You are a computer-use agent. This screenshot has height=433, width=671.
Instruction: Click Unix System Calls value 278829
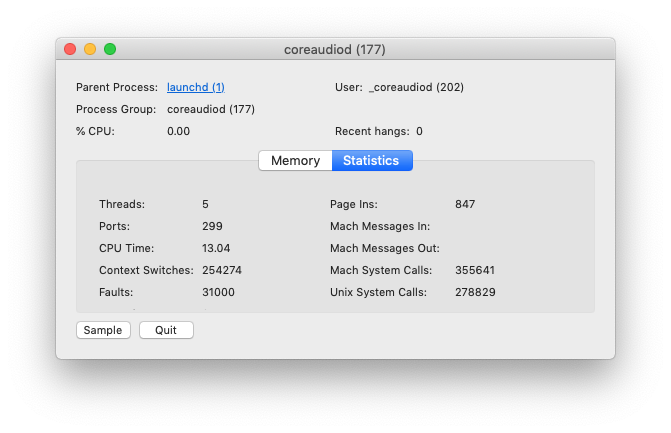point(475,292)
